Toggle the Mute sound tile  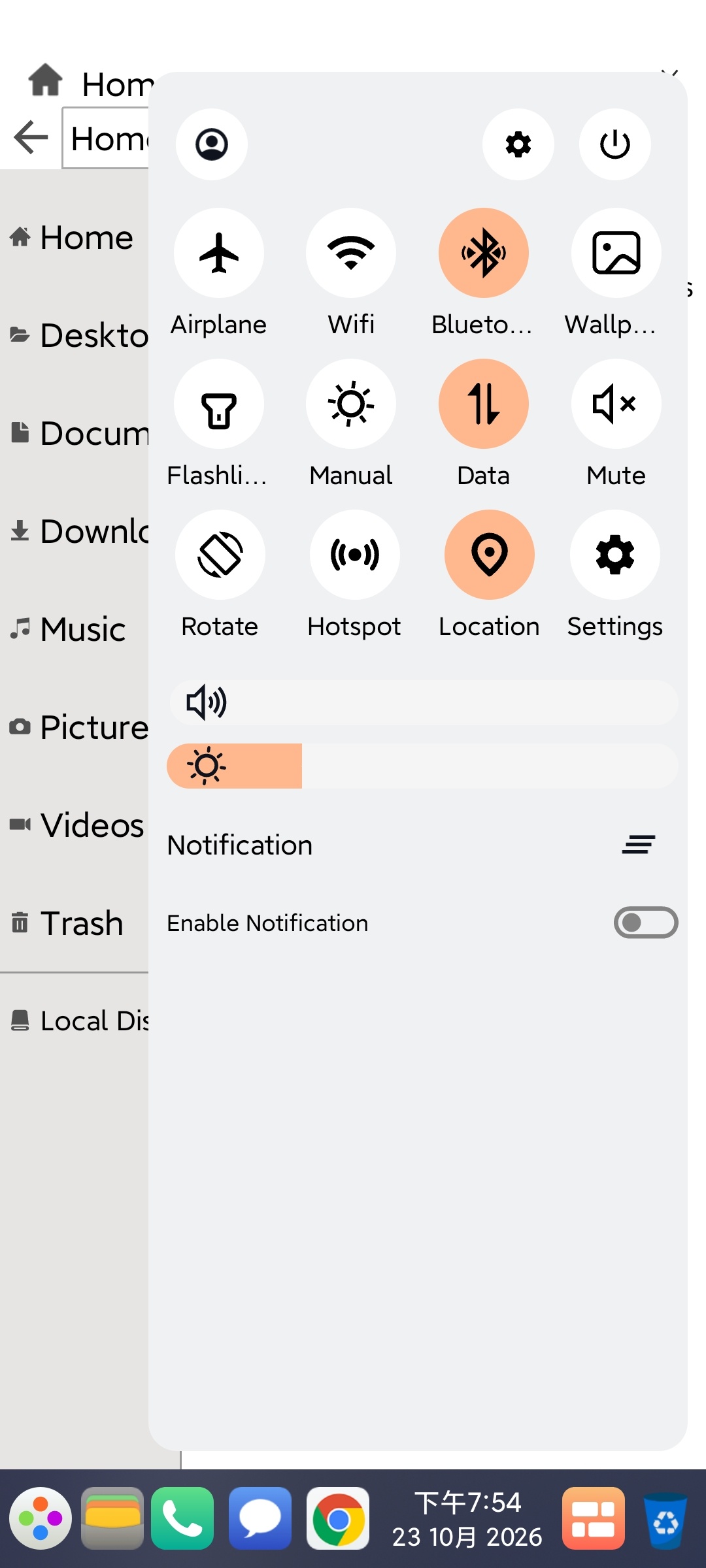coord(616,404)
